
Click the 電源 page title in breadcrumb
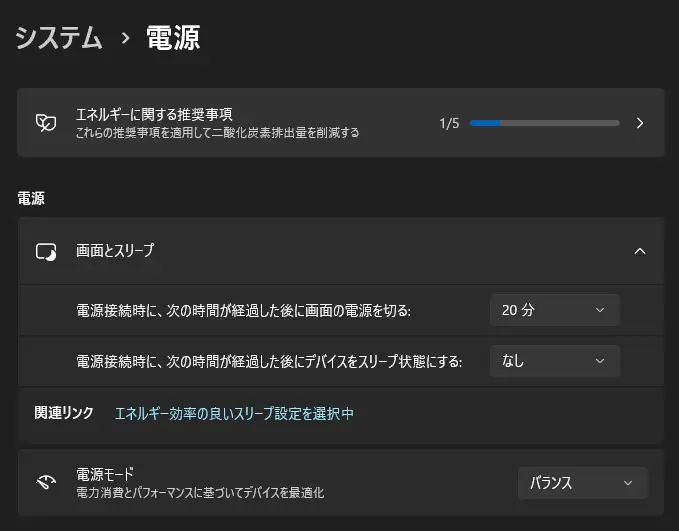[x=173, y=38]
